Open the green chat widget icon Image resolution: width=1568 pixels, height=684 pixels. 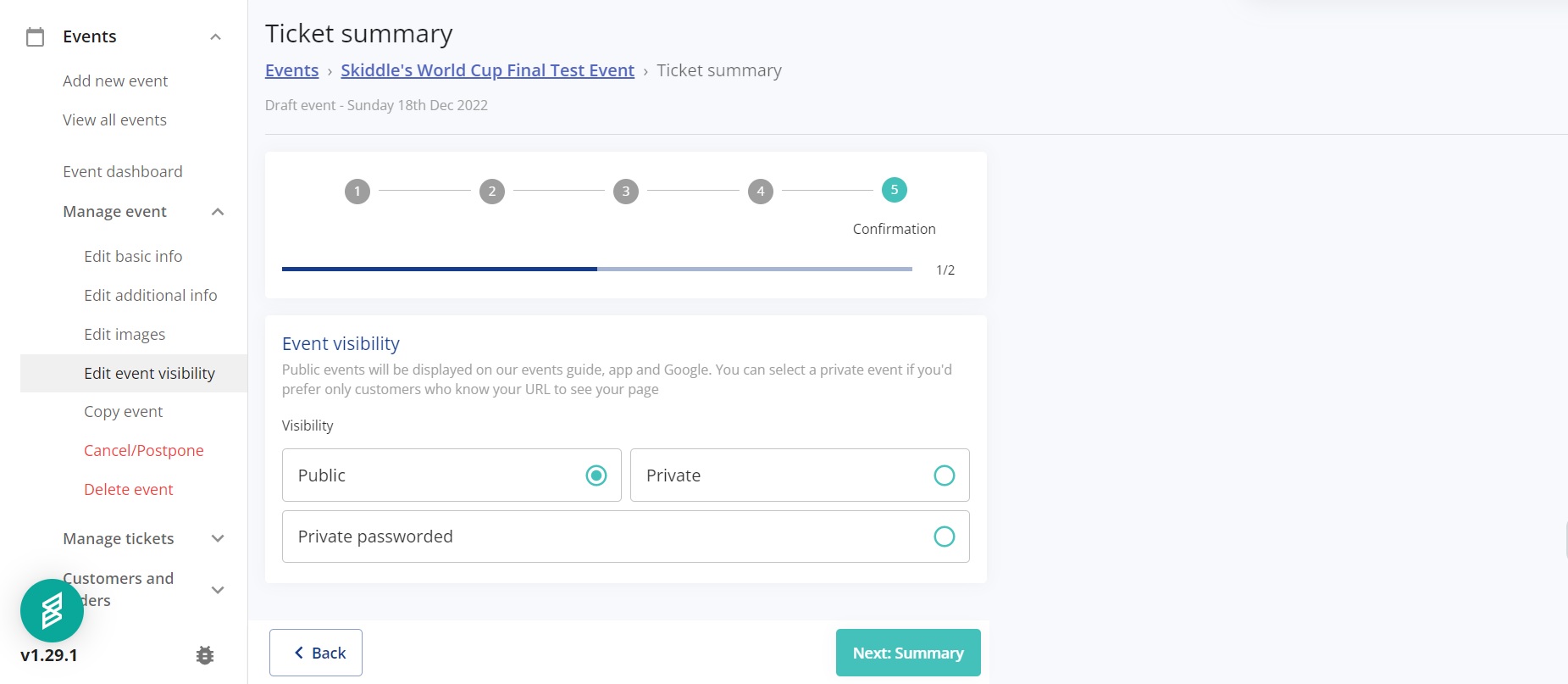(x=52, y=610)
